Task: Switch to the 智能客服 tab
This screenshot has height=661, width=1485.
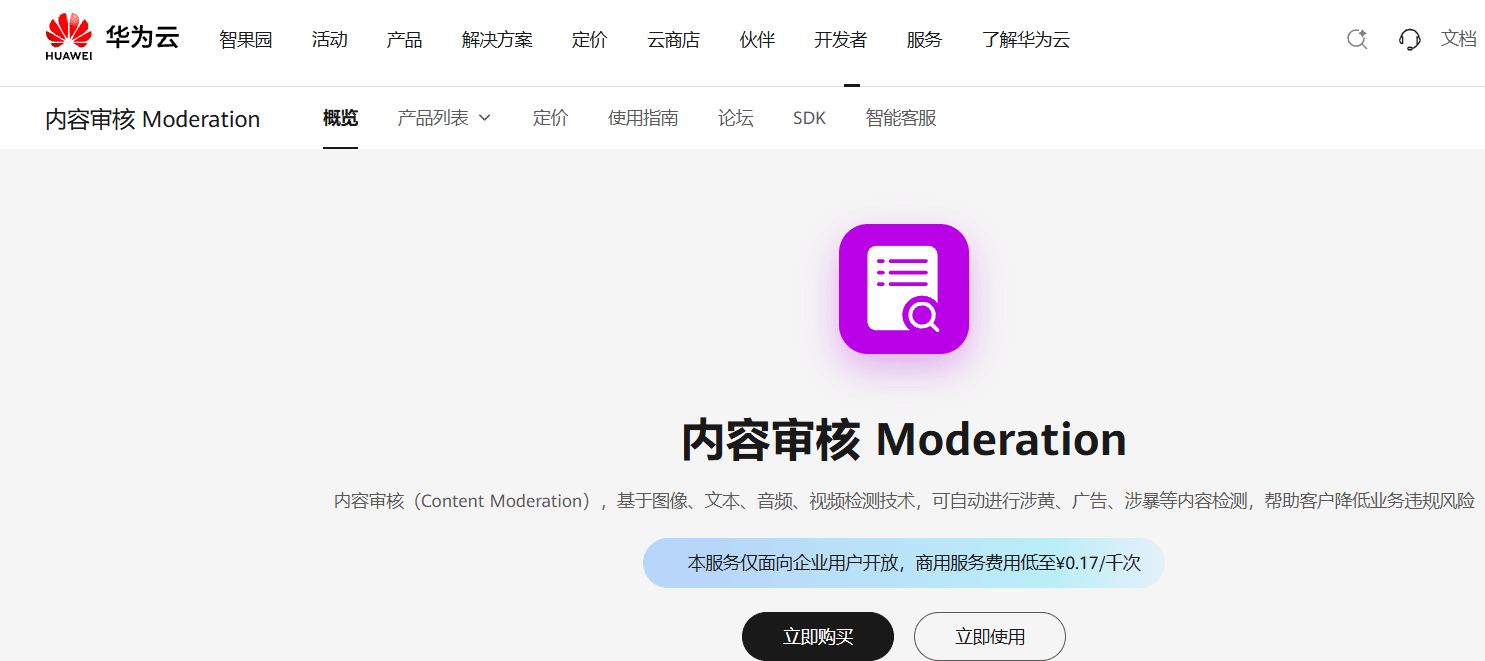Action: point(901,118)
